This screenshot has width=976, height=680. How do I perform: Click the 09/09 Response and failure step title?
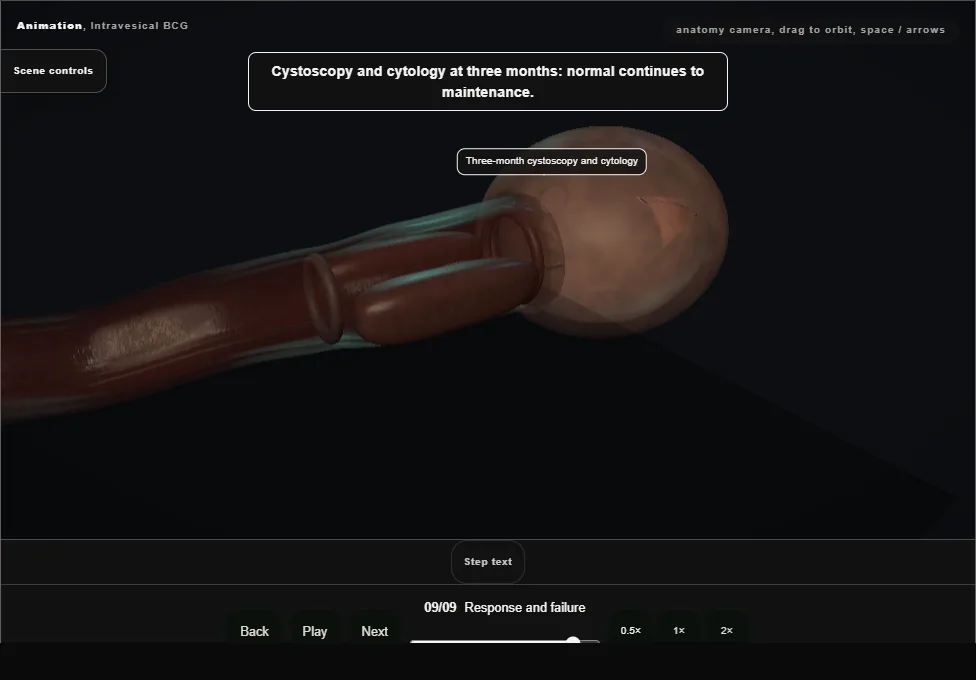click(505, 607)
